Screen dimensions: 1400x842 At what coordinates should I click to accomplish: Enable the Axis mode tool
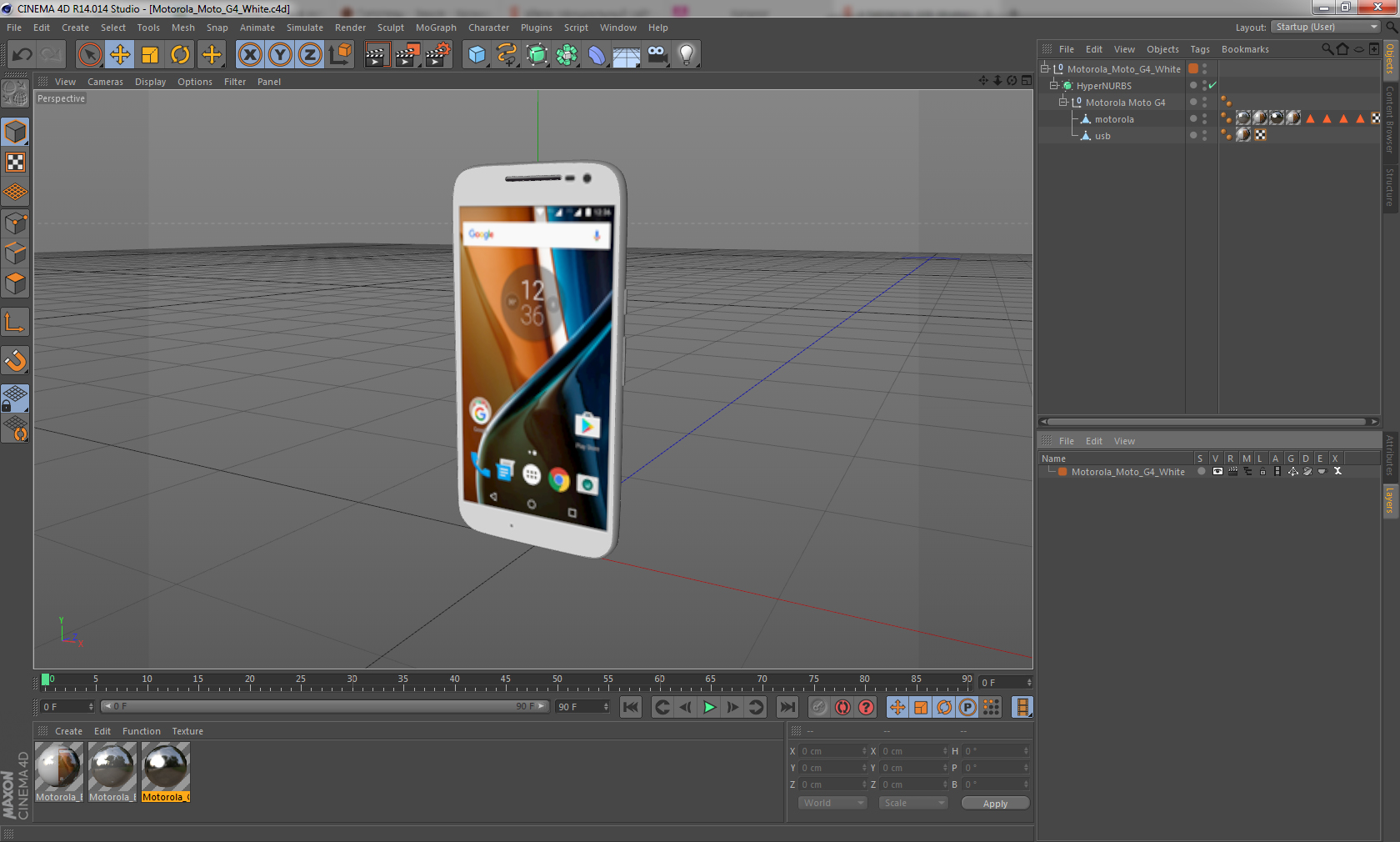coord(15,322)
